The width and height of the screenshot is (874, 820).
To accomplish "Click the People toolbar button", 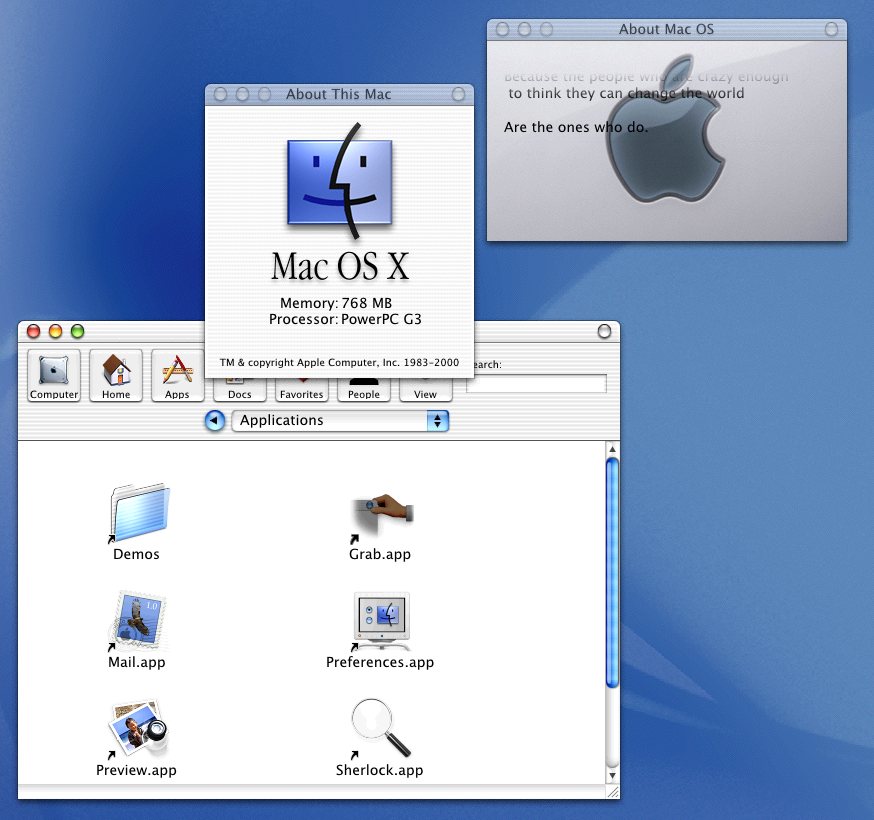I will point(364,390).
